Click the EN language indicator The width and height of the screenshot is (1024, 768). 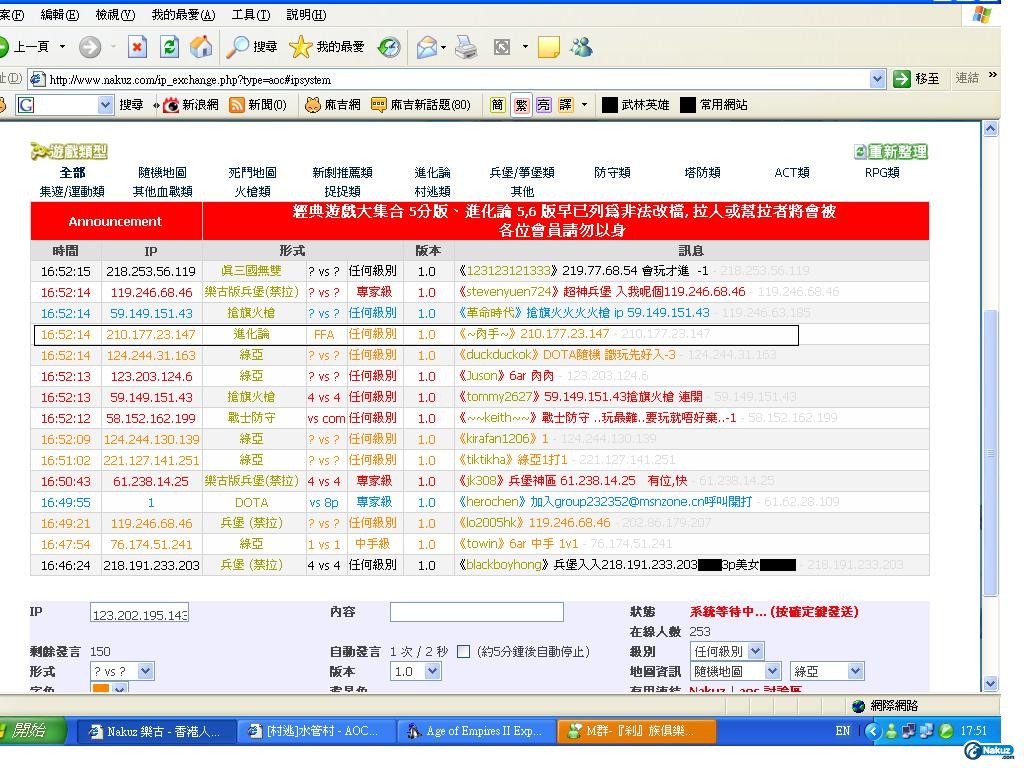tap(842, 731)
